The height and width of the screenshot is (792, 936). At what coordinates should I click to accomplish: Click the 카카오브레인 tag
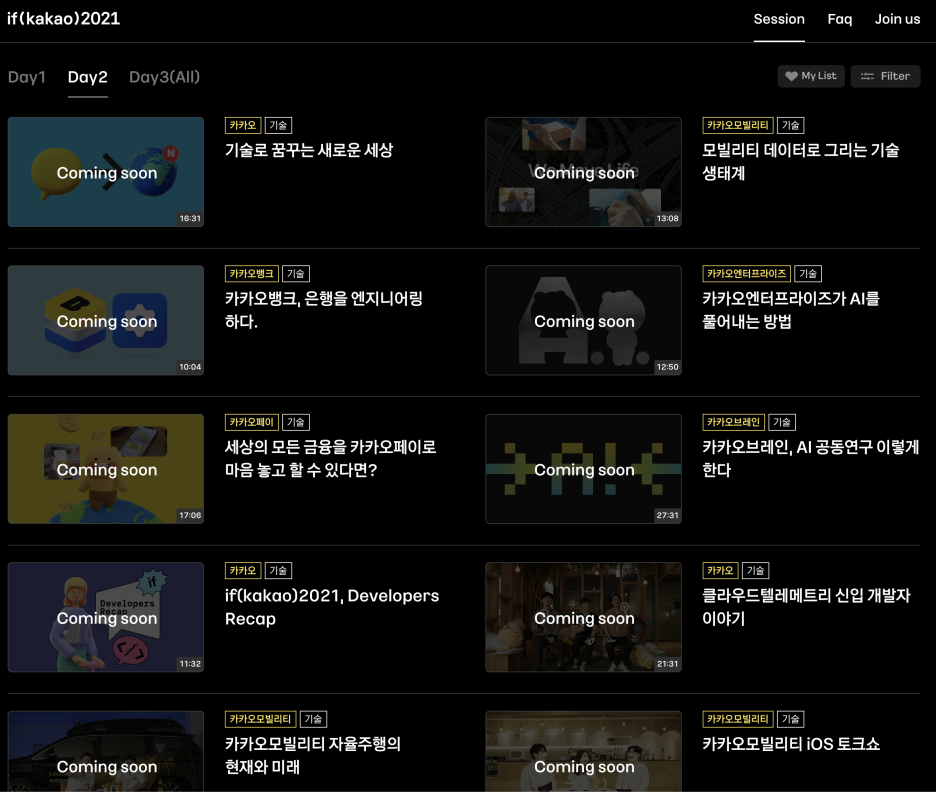coord(734,422)
